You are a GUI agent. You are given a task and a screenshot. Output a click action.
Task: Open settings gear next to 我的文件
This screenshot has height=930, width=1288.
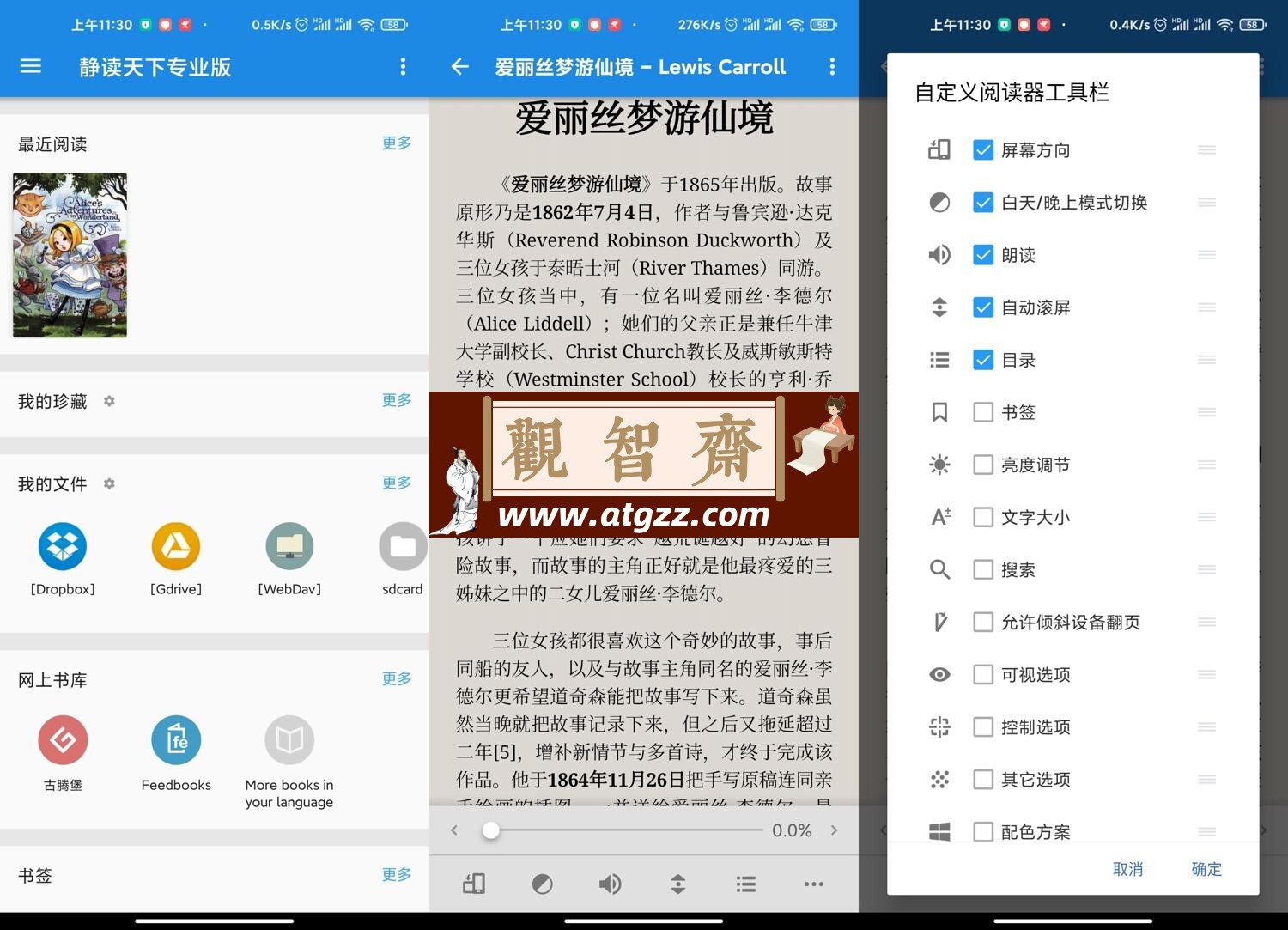109,483
